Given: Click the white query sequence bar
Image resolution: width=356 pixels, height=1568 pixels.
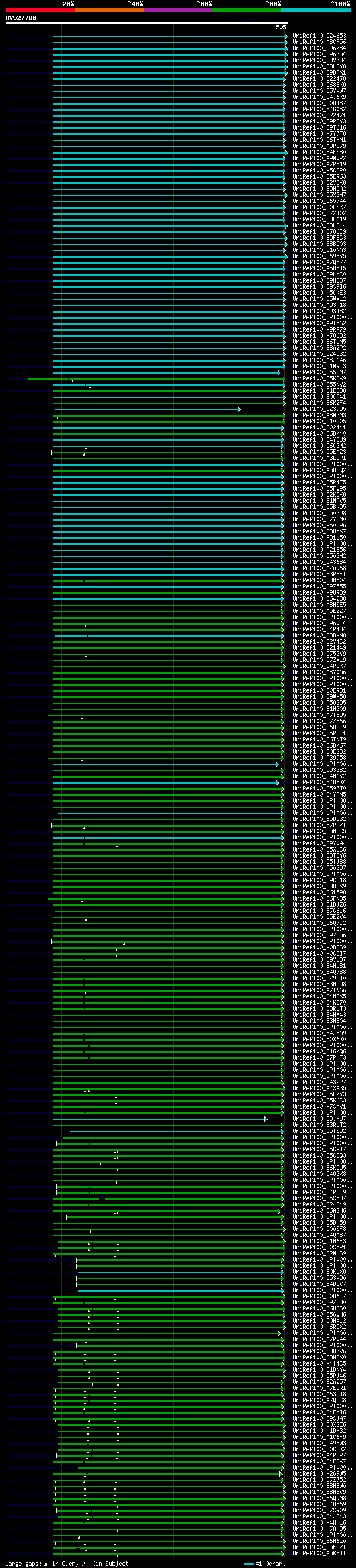Looking at the screenshot, I should tap(147, 22).
